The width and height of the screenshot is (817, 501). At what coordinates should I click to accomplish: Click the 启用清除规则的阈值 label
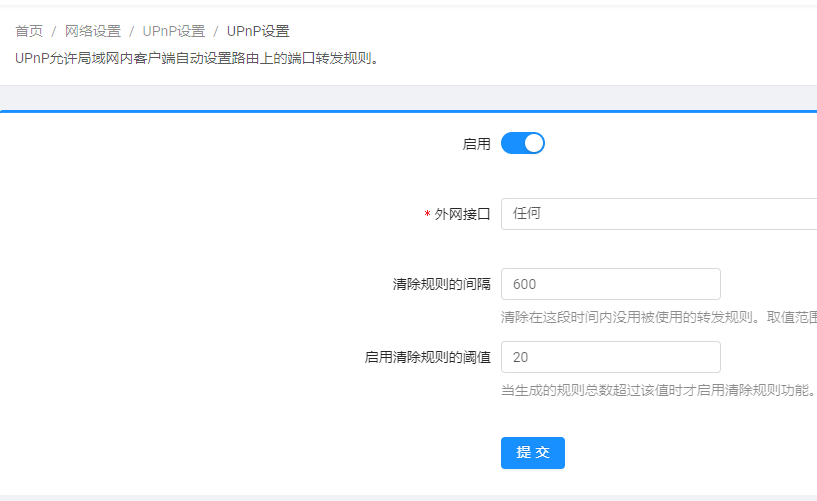(427, 357)
